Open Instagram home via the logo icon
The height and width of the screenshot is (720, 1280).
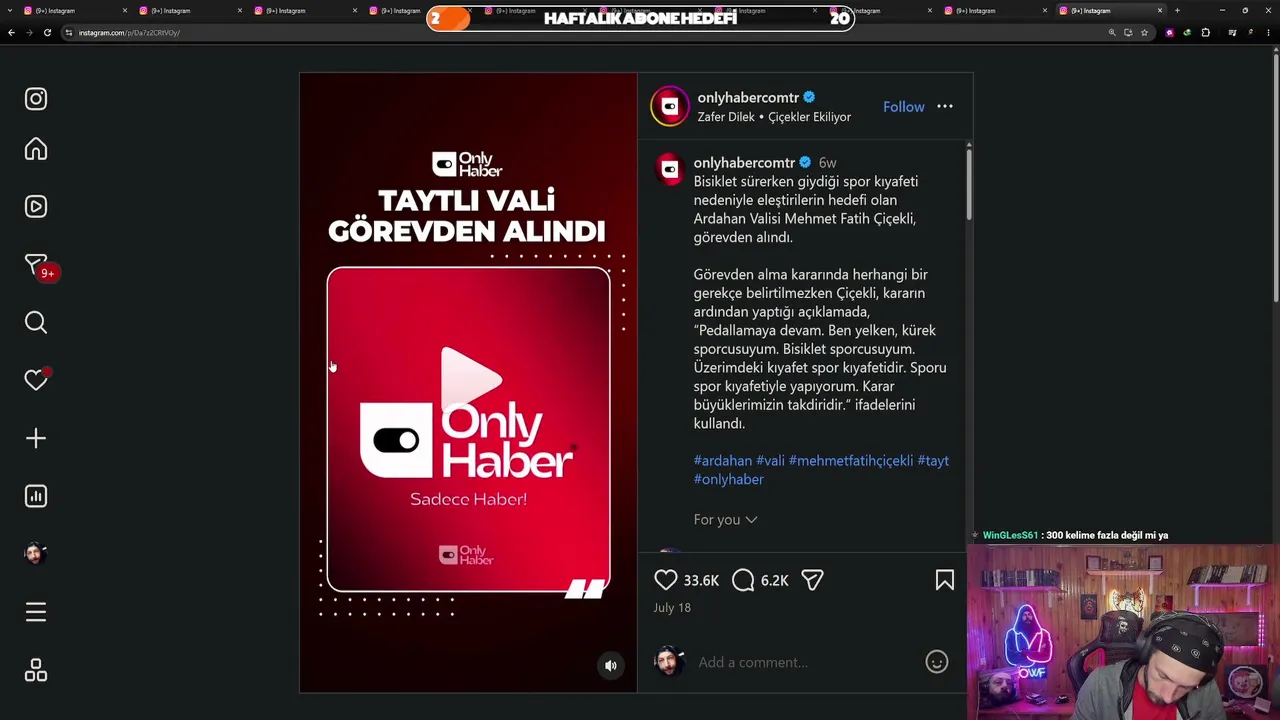36,99
